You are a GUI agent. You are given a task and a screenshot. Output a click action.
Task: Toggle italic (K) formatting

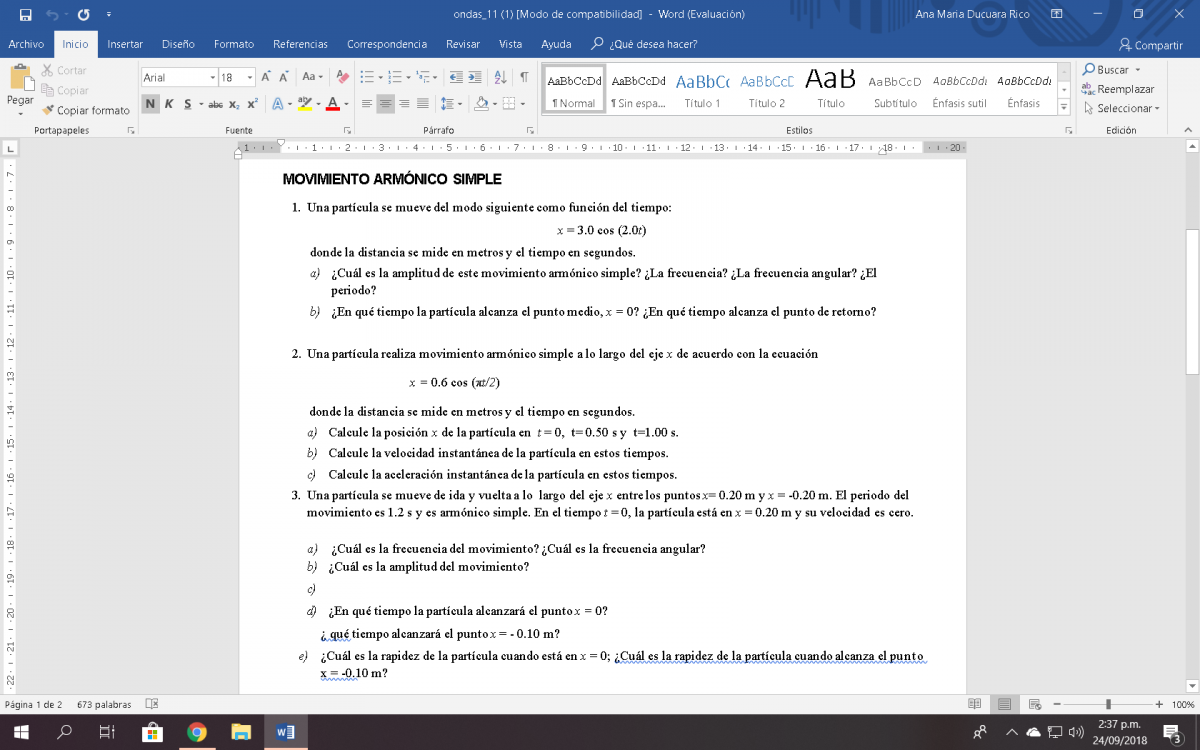tap(169, 104)
